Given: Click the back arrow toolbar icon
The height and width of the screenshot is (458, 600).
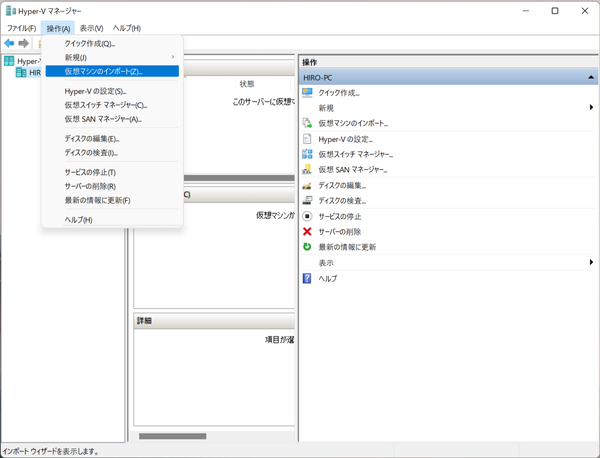Looking at the screenshot, I should (9, 43).
